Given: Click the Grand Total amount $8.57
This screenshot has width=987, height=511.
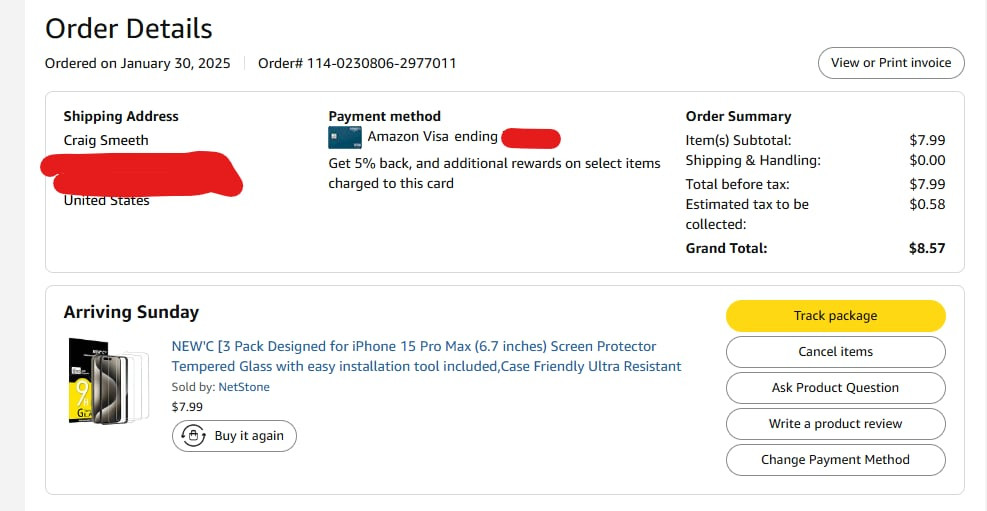Looking at the screenshot, I should [x=925, y=248].
